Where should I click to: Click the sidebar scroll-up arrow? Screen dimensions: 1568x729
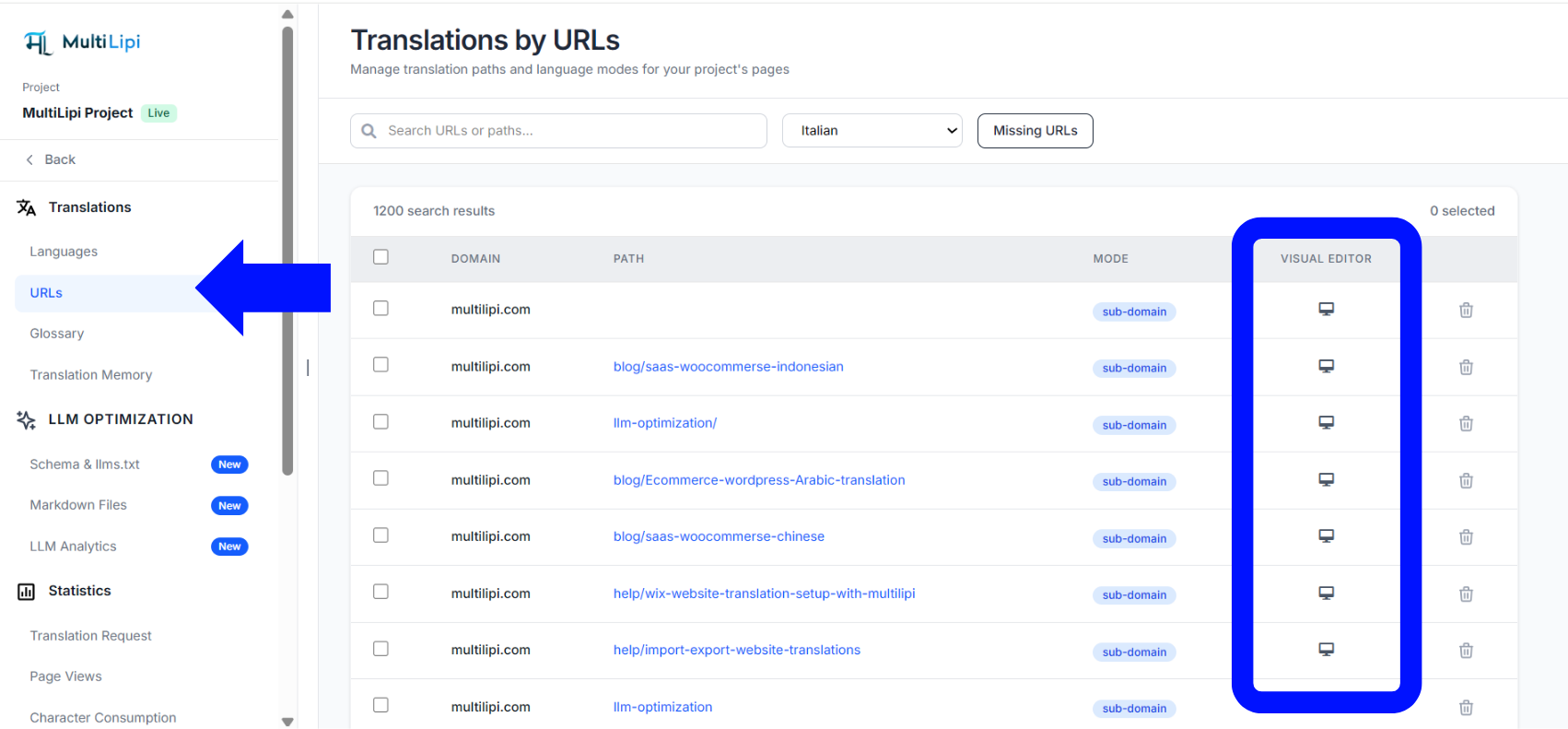coord(287,14)
